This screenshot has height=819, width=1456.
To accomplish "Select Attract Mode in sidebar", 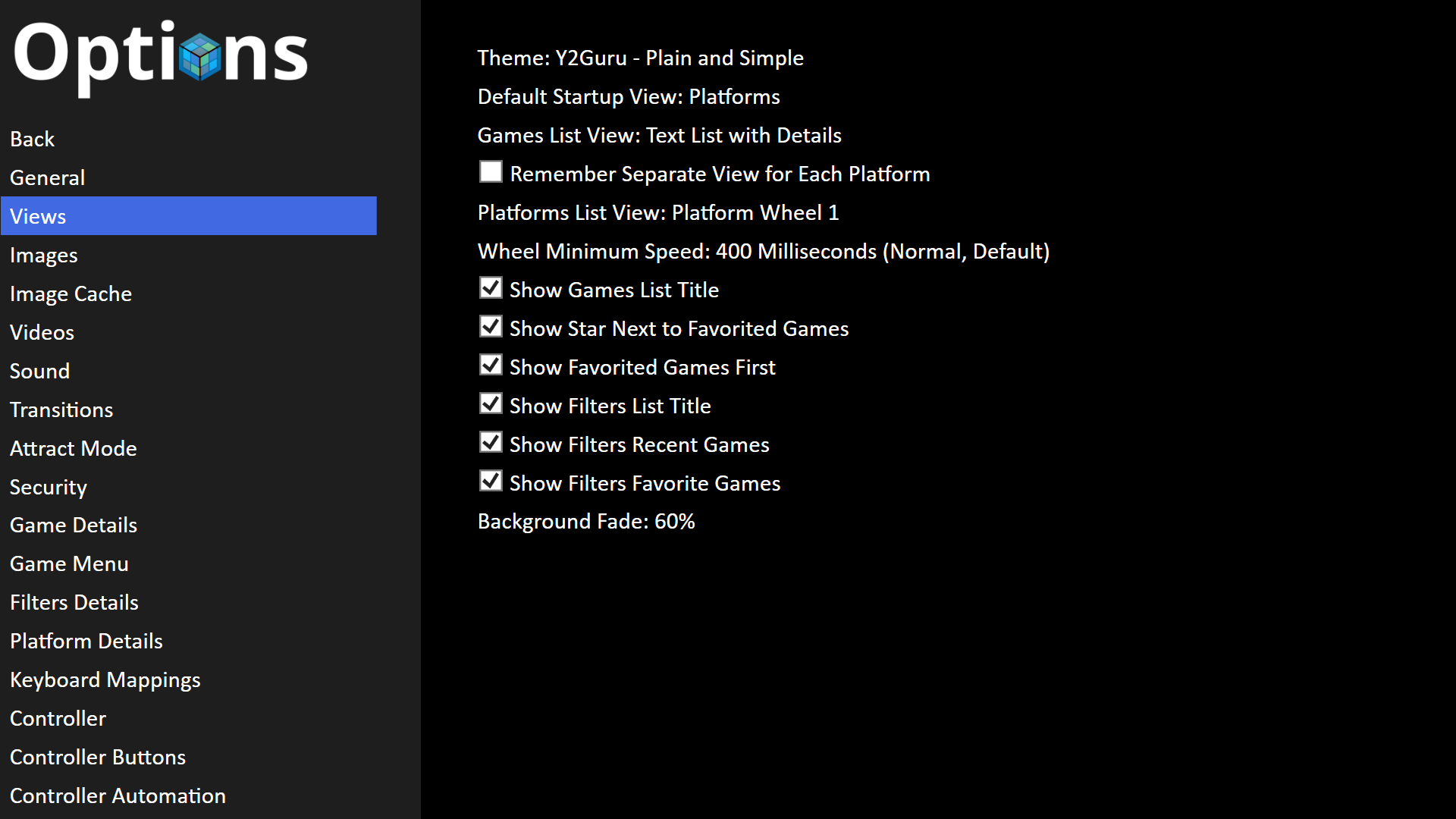I will (73, 449).
